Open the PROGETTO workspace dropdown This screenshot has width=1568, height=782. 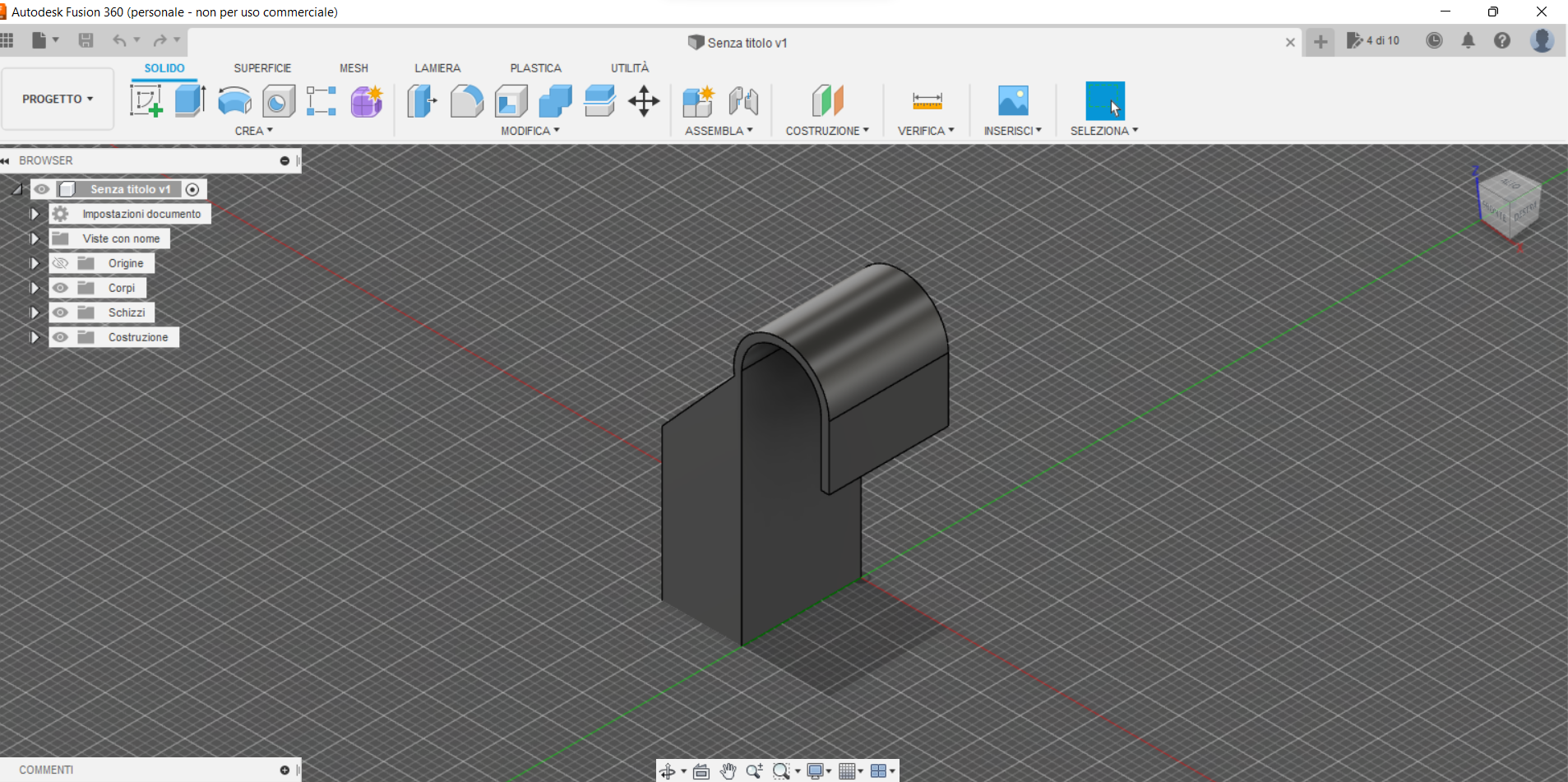(58, 99)
